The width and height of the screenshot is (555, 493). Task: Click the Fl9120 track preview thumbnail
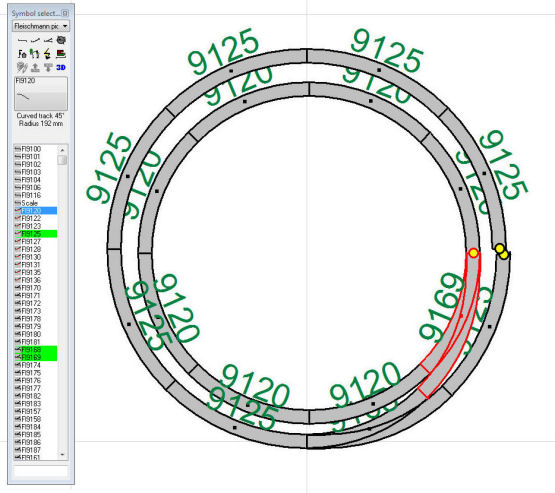coord(41,93)
